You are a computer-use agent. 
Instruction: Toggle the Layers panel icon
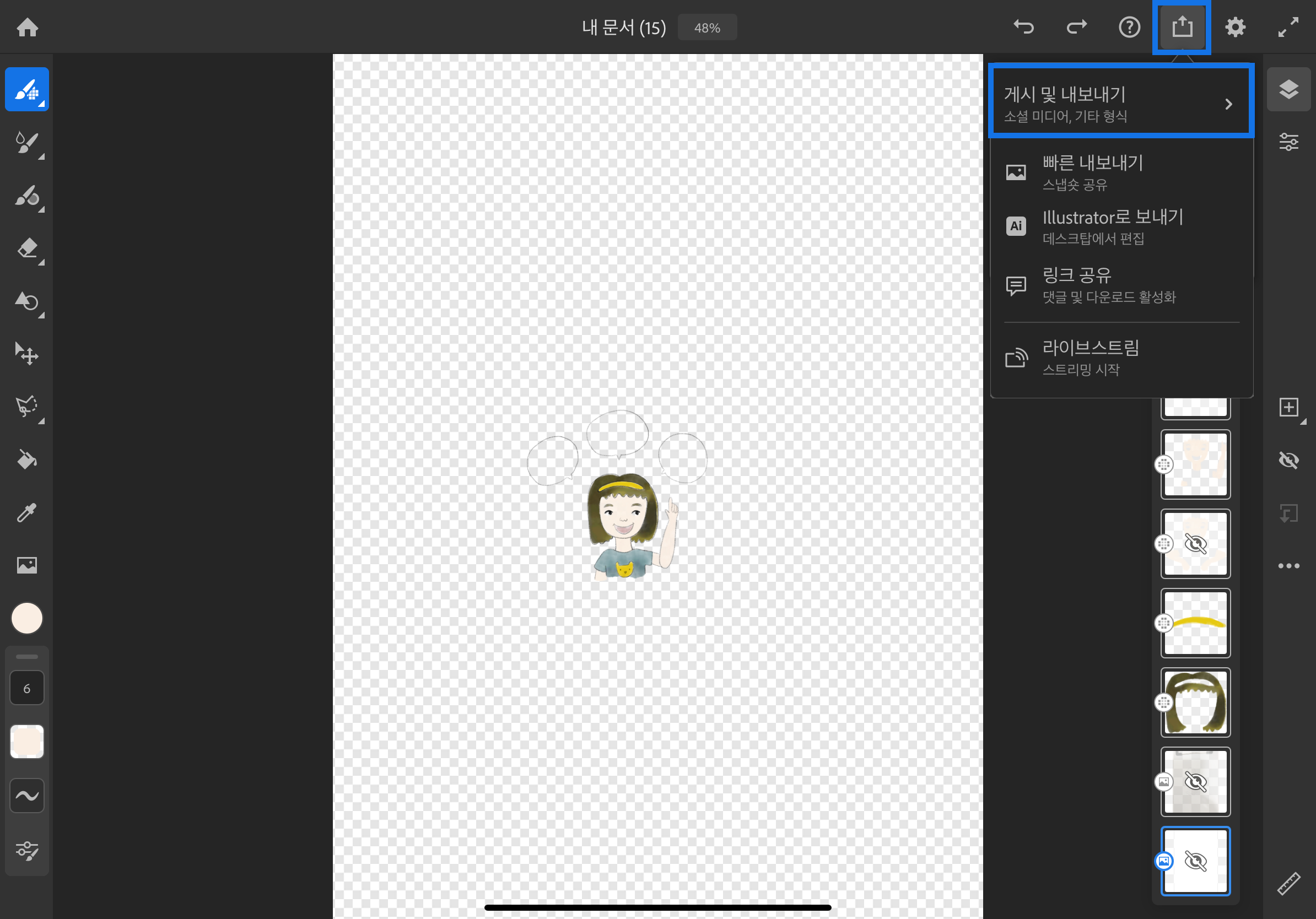point(1288,89)
